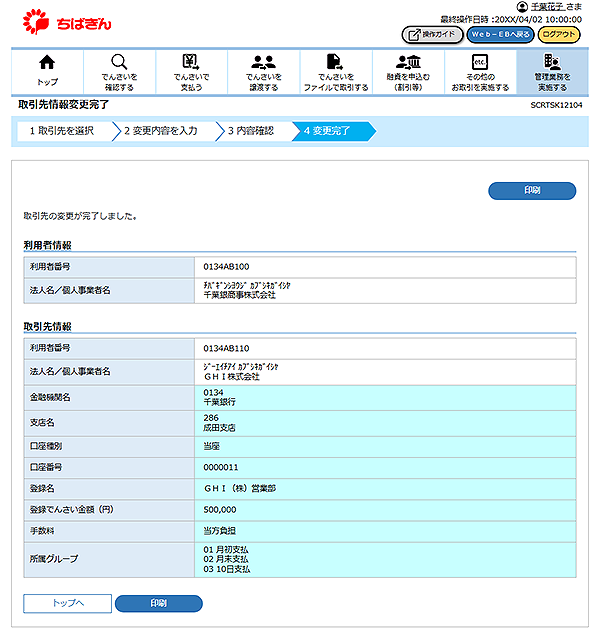Click account number 0000011
The image size is (600, 639).
point(221,467)
